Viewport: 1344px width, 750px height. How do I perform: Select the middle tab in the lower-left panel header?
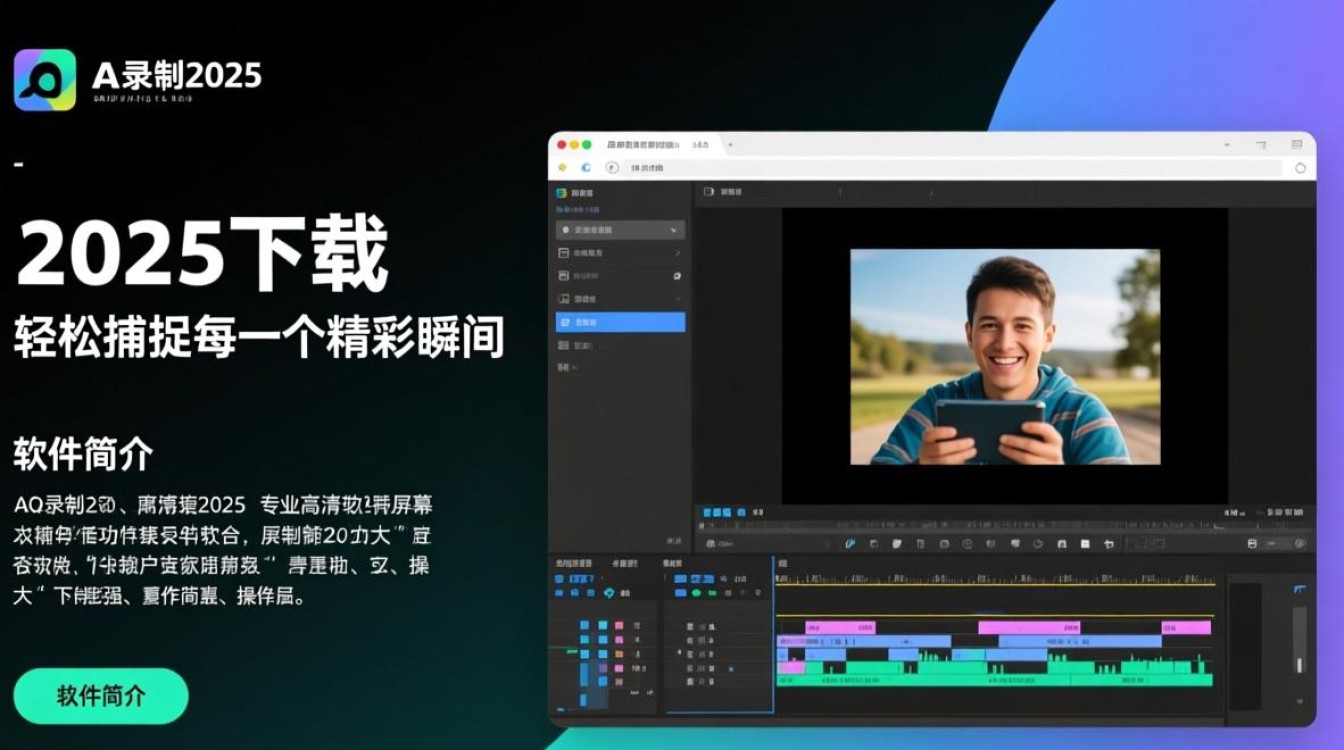[625, 563]
